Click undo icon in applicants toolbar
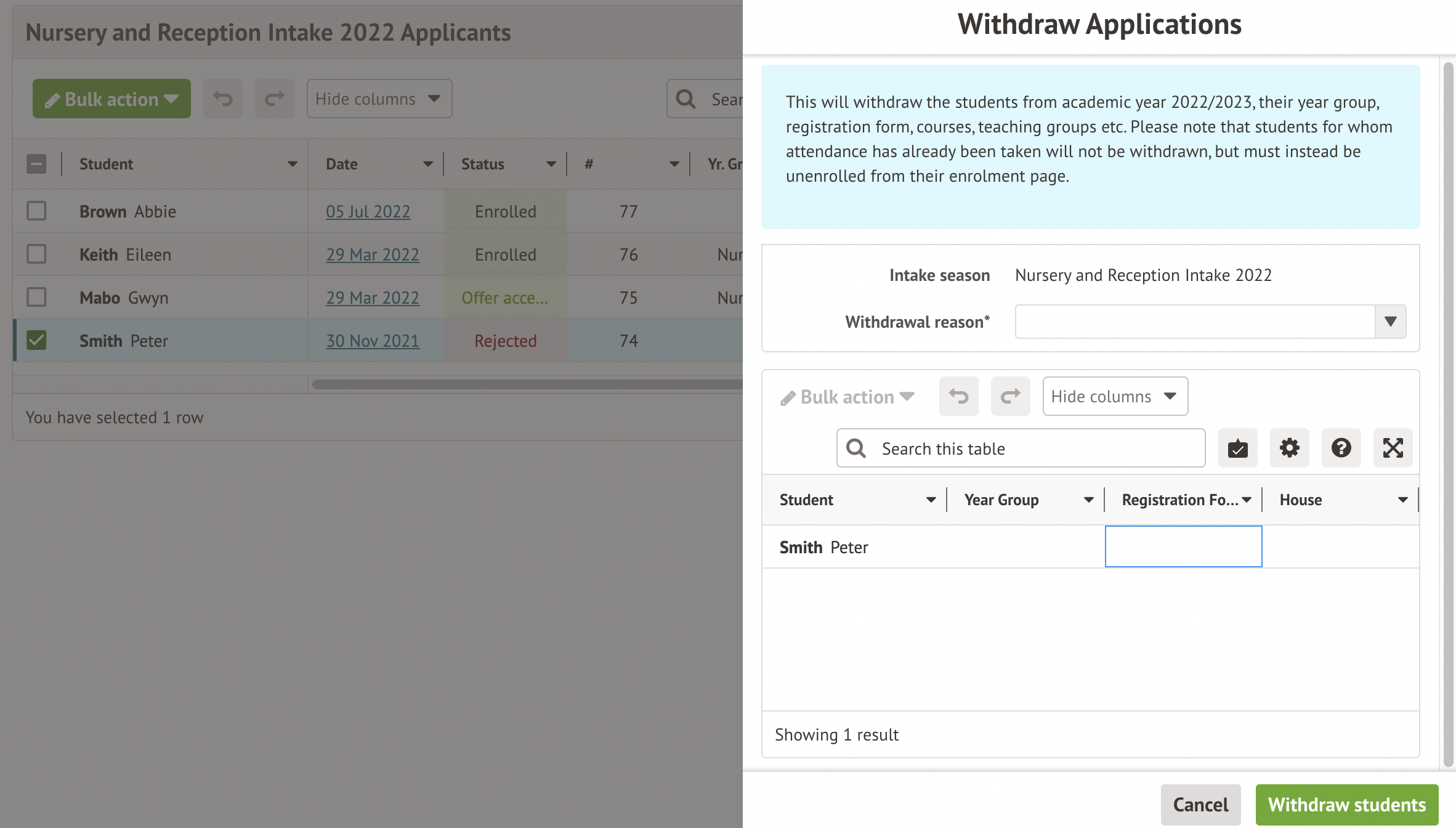1456x828 pixels. tap(222, 99)
